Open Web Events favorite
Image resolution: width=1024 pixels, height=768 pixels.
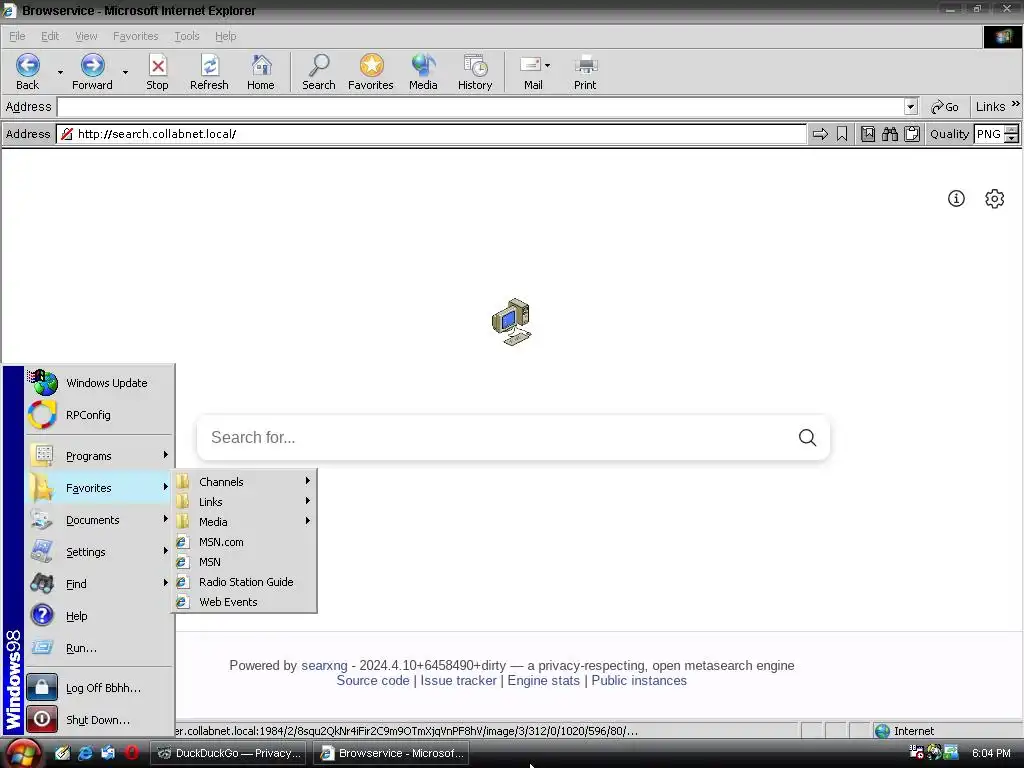[x=244, y=602]
